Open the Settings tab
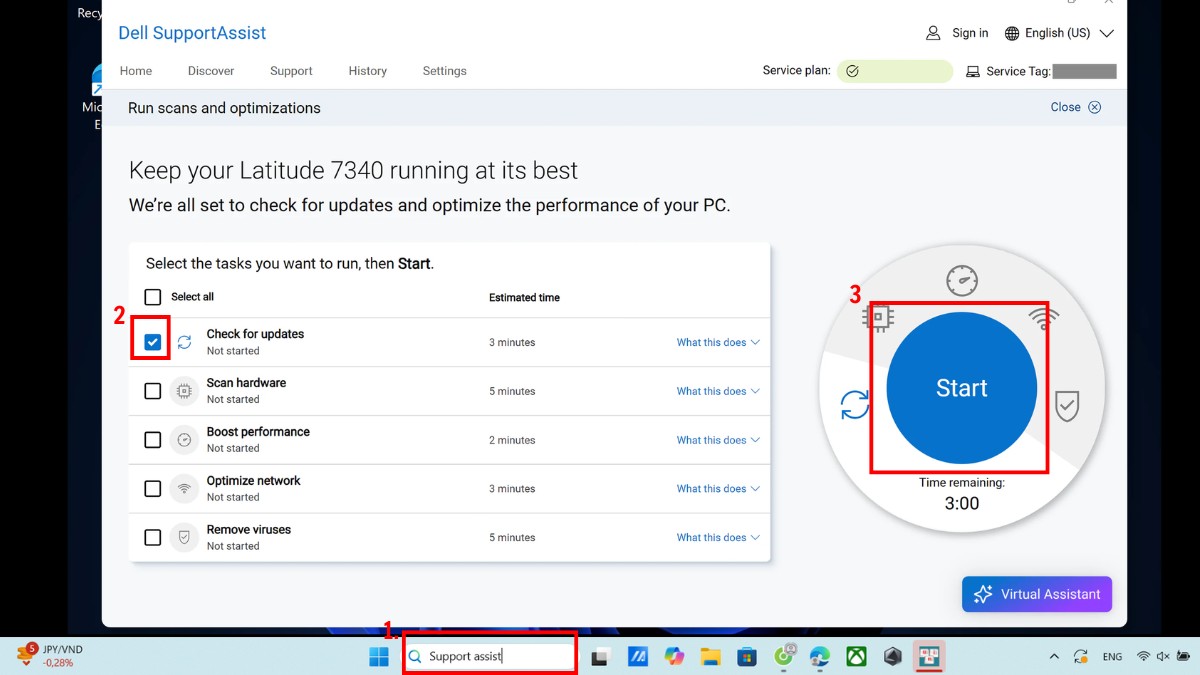Viewport: 1200px width, 675px height. 444,71
